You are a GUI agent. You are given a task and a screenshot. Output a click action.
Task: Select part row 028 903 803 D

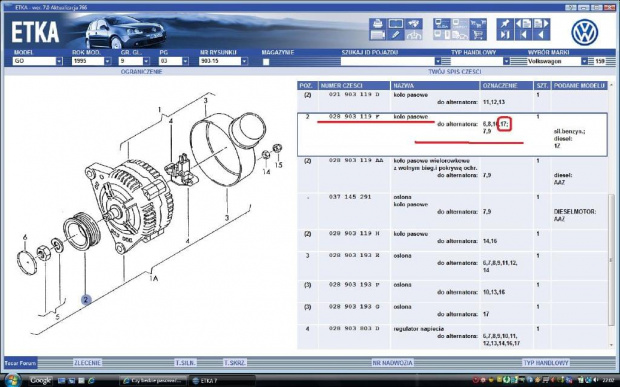pos(452,336)
